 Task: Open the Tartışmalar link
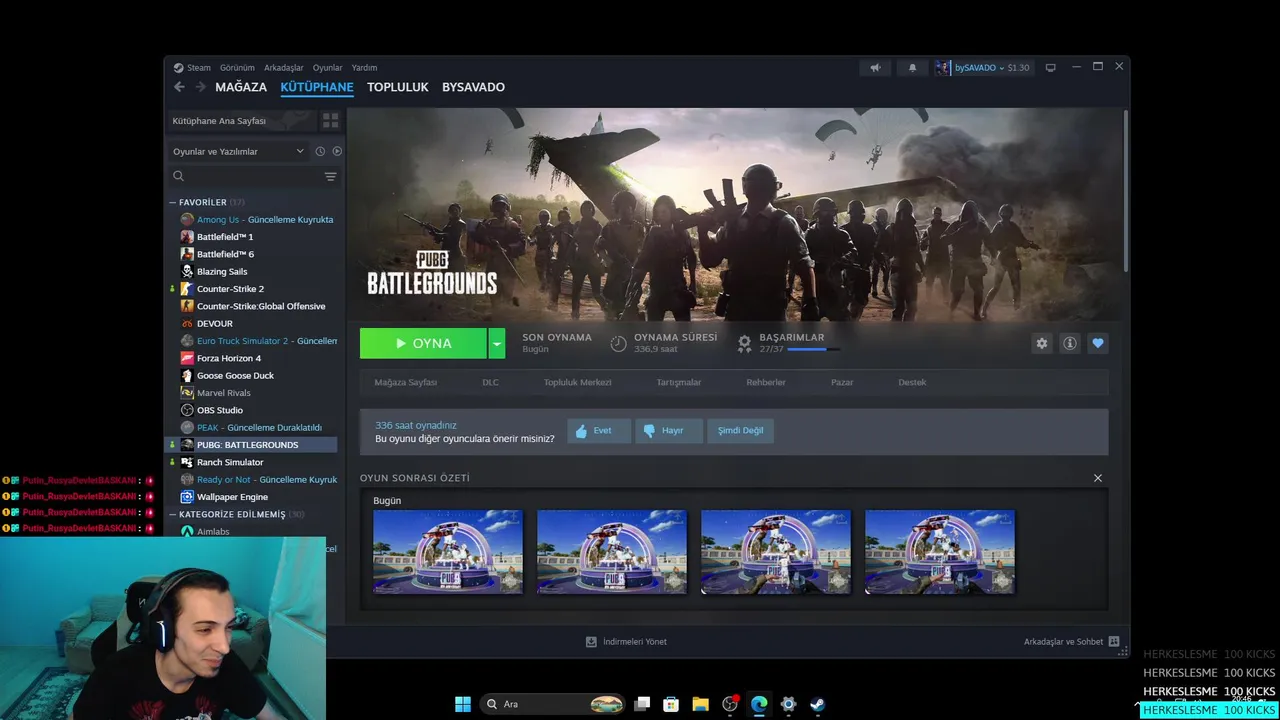(x=678, y=382)
